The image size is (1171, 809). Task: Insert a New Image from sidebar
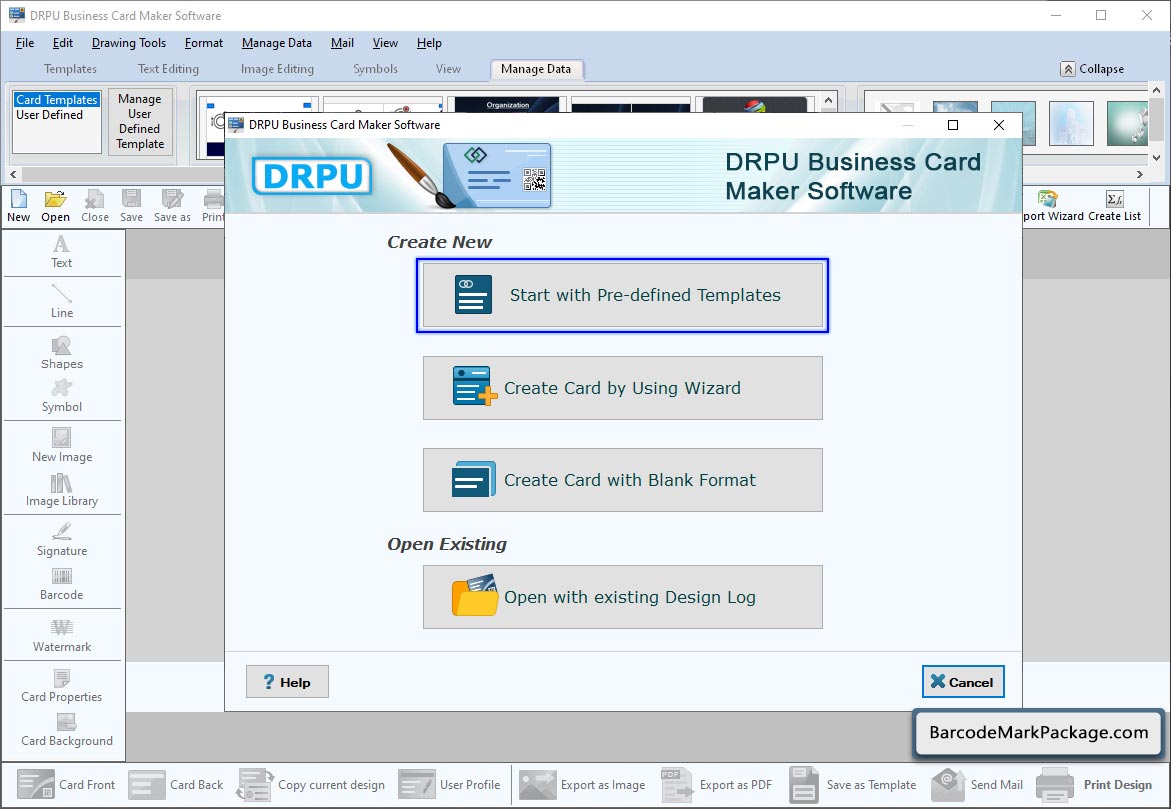pos(61,446)
